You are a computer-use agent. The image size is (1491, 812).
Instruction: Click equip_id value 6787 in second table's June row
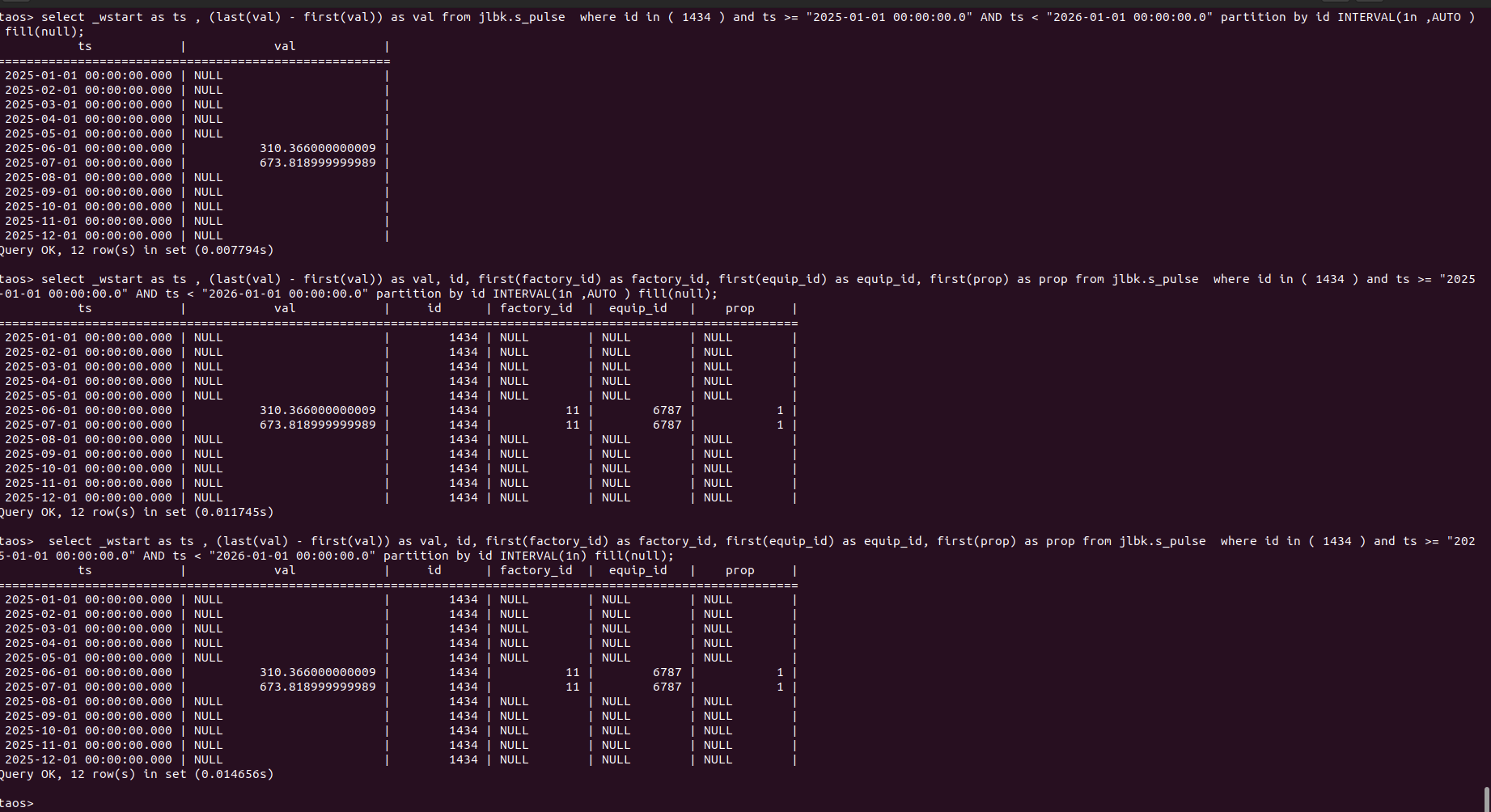(667, 410)
